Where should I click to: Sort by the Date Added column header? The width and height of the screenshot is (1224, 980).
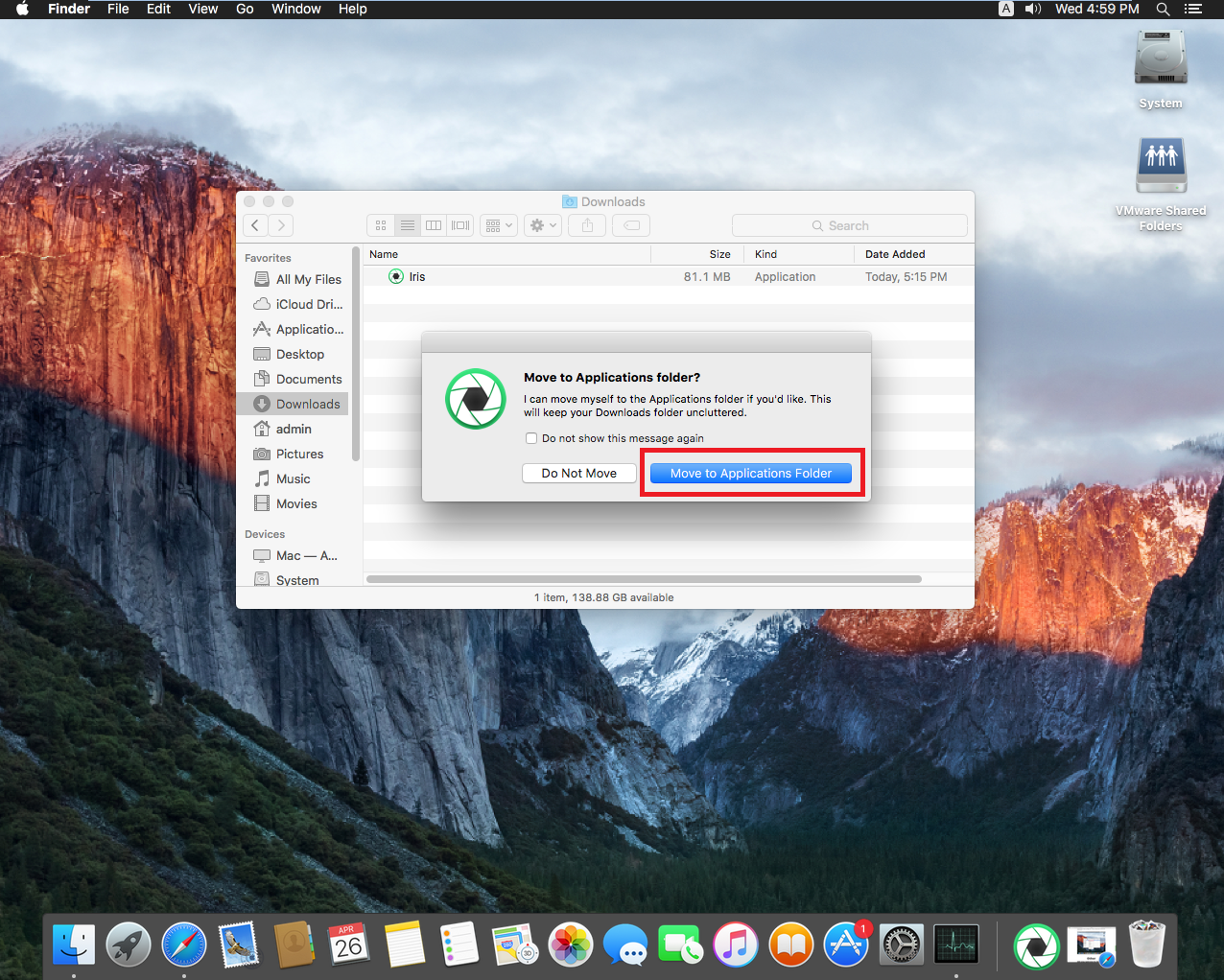tap(914, 254)
